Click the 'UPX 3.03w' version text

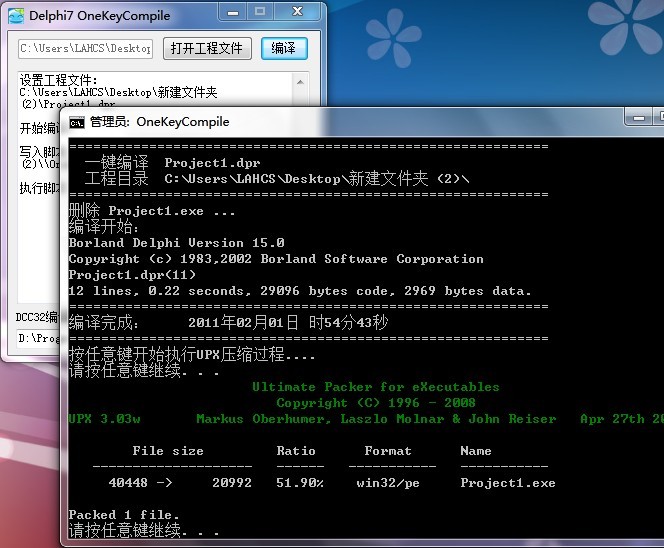(x=104, y=419)
